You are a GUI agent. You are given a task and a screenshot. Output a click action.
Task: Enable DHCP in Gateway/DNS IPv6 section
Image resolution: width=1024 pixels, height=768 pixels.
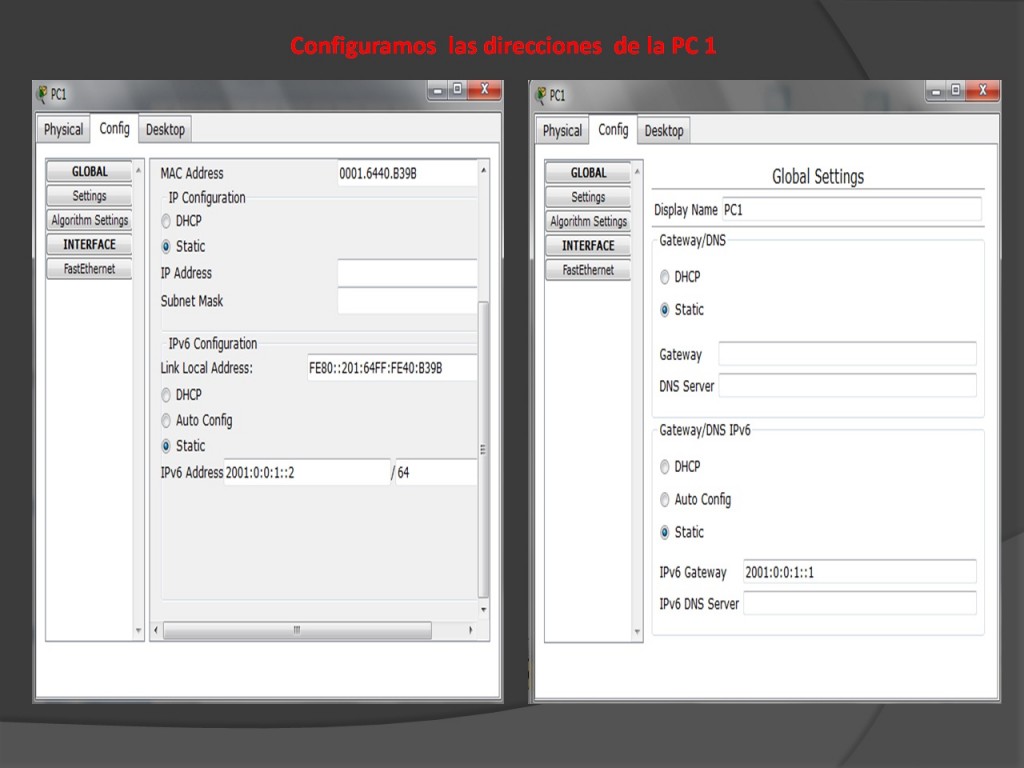pos(665,467)
